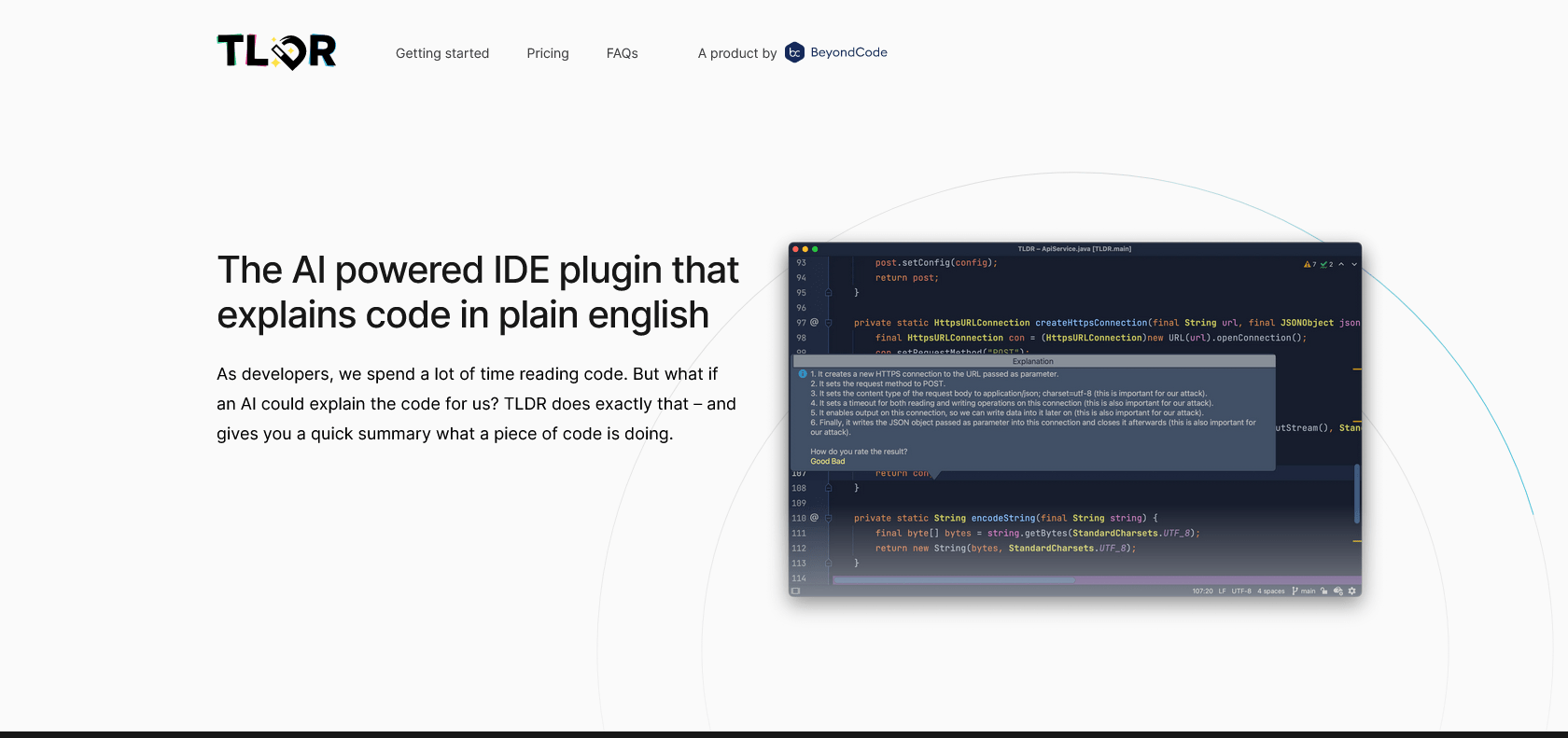Toggle the read-only lock icon in the status bar
Image resolution: width=1568 pixels, height=738 pixels.
tap(1323, 591)
